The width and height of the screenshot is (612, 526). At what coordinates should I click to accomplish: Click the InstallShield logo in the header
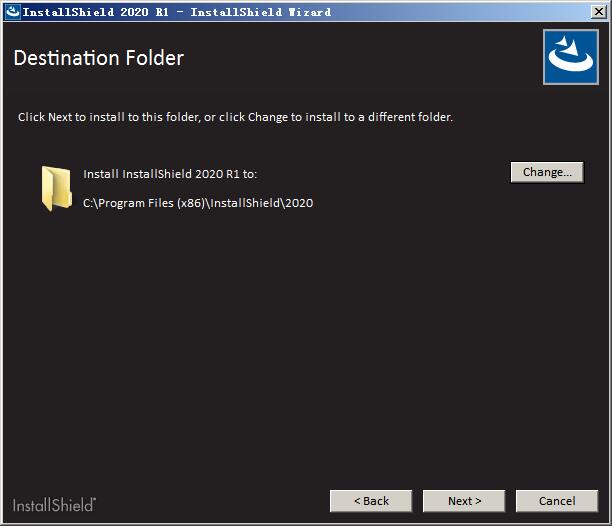(x=571, y=57)
